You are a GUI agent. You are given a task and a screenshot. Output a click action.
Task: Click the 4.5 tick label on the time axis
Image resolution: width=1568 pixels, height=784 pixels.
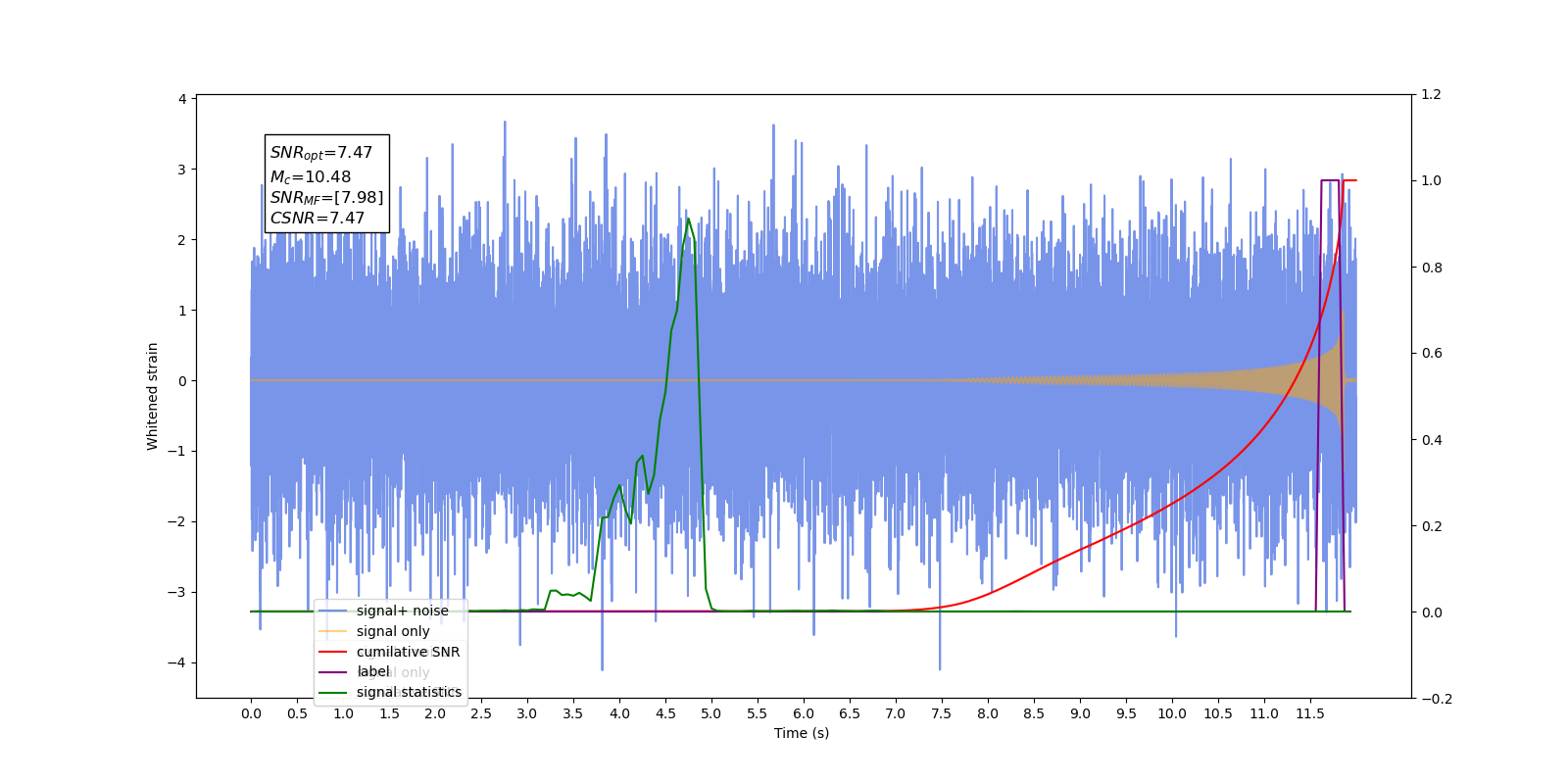coord(665,713)
